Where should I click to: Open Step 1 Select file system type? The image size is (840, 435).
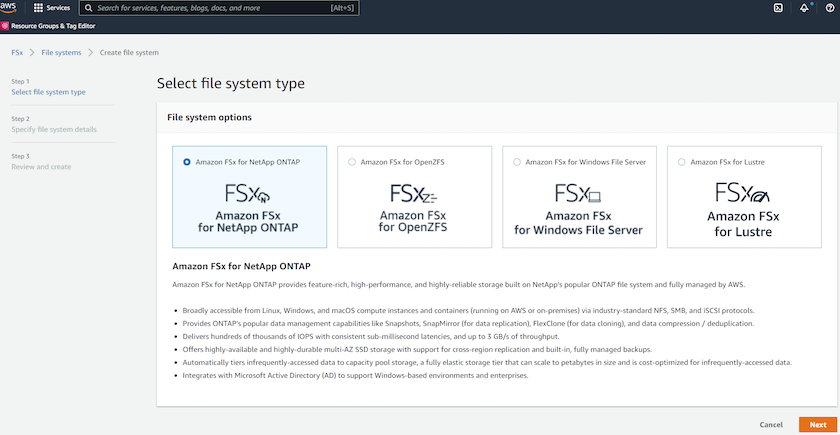[48, 92]
